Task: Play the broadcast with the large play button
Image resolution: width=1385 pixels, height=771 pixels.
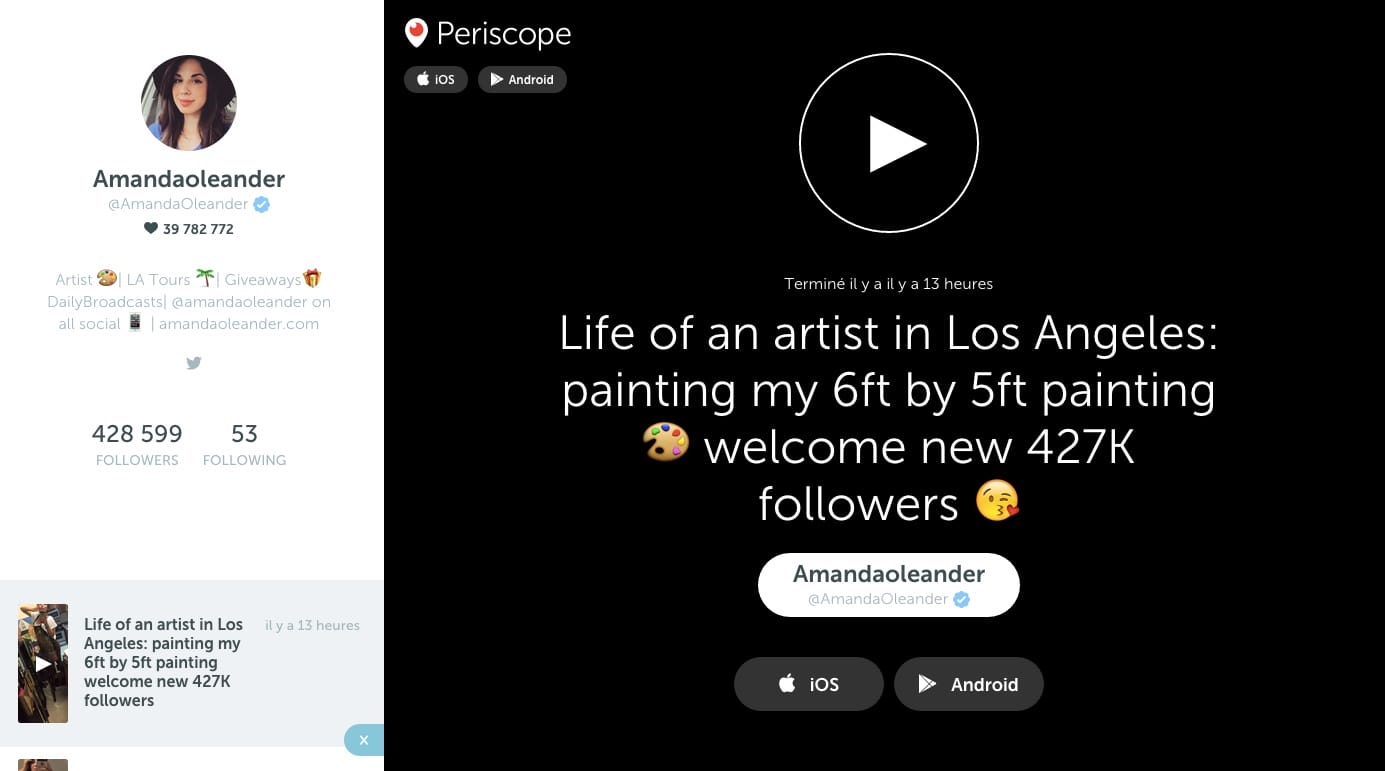Action: pyautogui.click(x=888, y=144)
